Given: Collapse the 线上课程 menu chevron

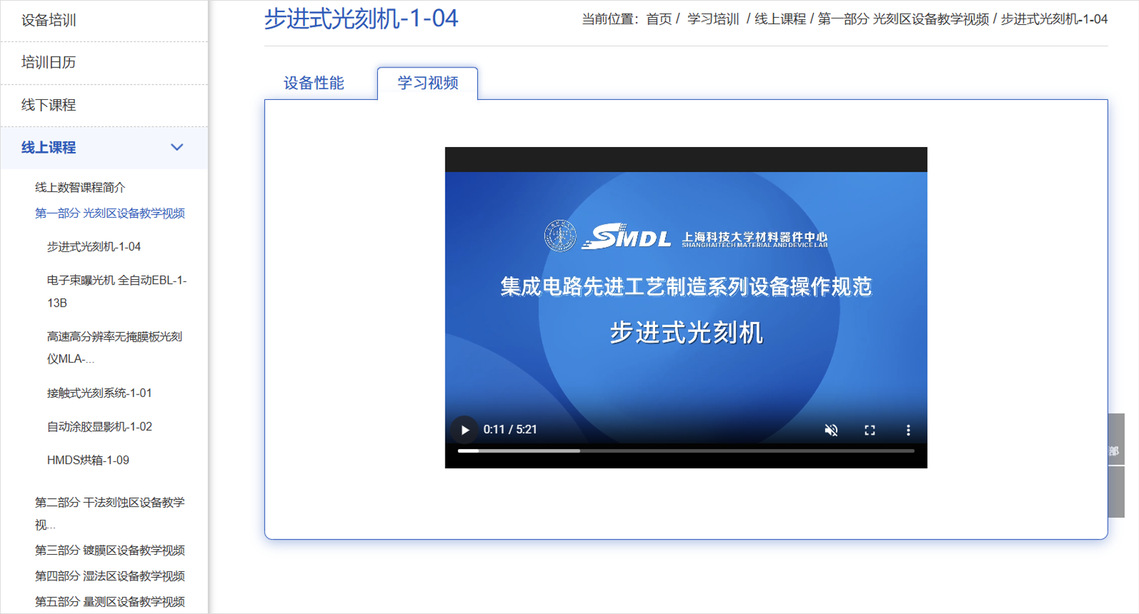Looking at the screenshot, I should coord(177,148).
